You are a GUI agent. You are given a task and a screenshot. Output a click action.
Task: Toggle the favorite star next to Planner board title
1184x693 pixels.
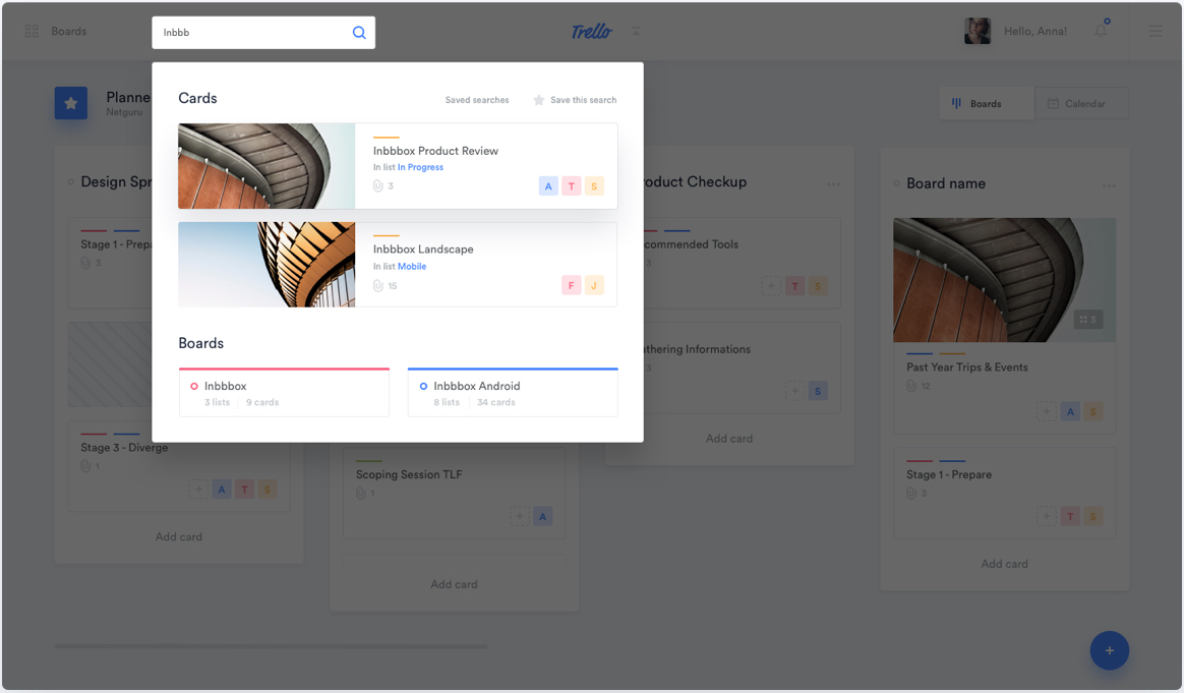click(71, 102)
